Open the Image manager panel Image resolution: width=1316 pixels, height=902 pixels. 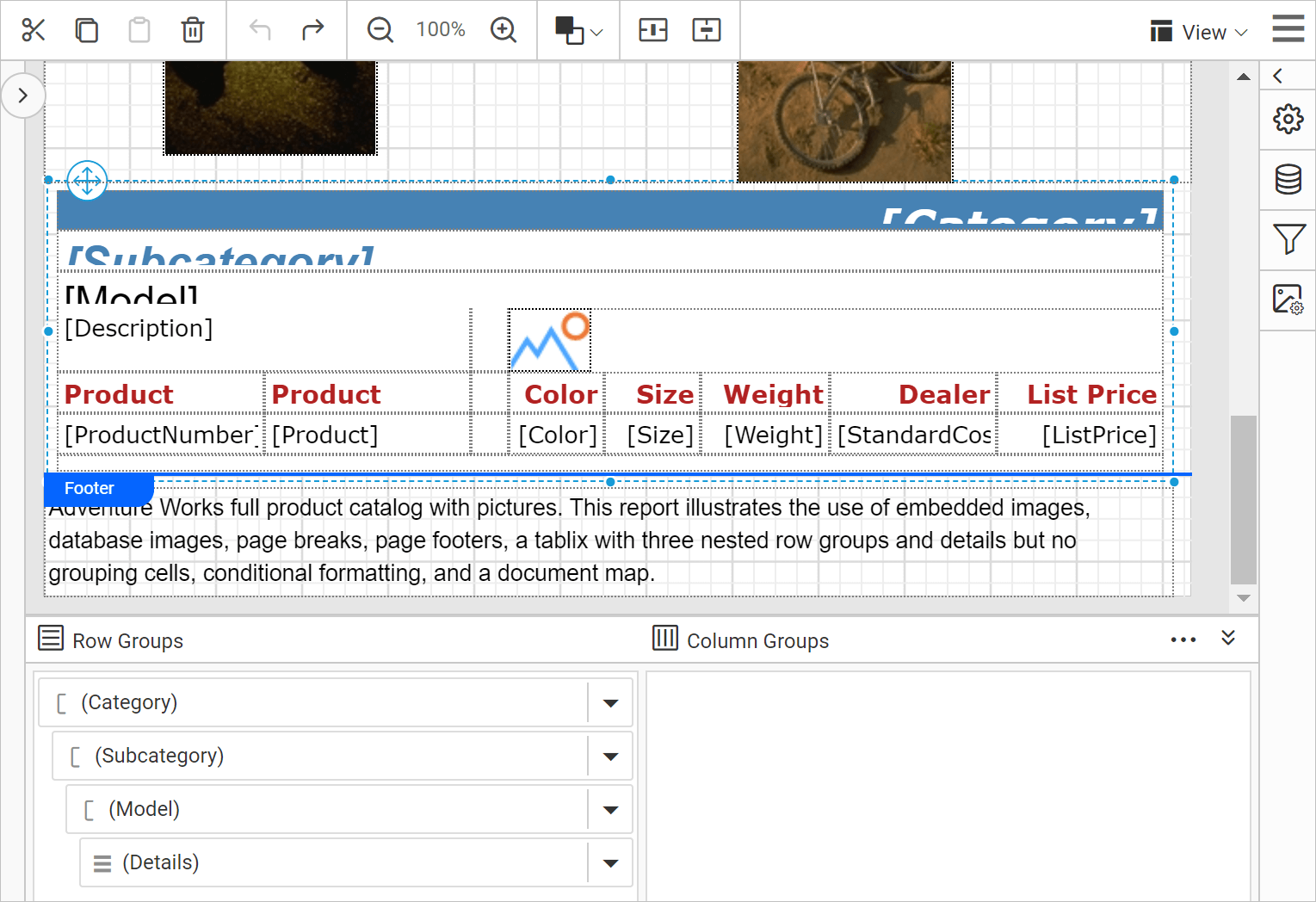[1288, 300]
